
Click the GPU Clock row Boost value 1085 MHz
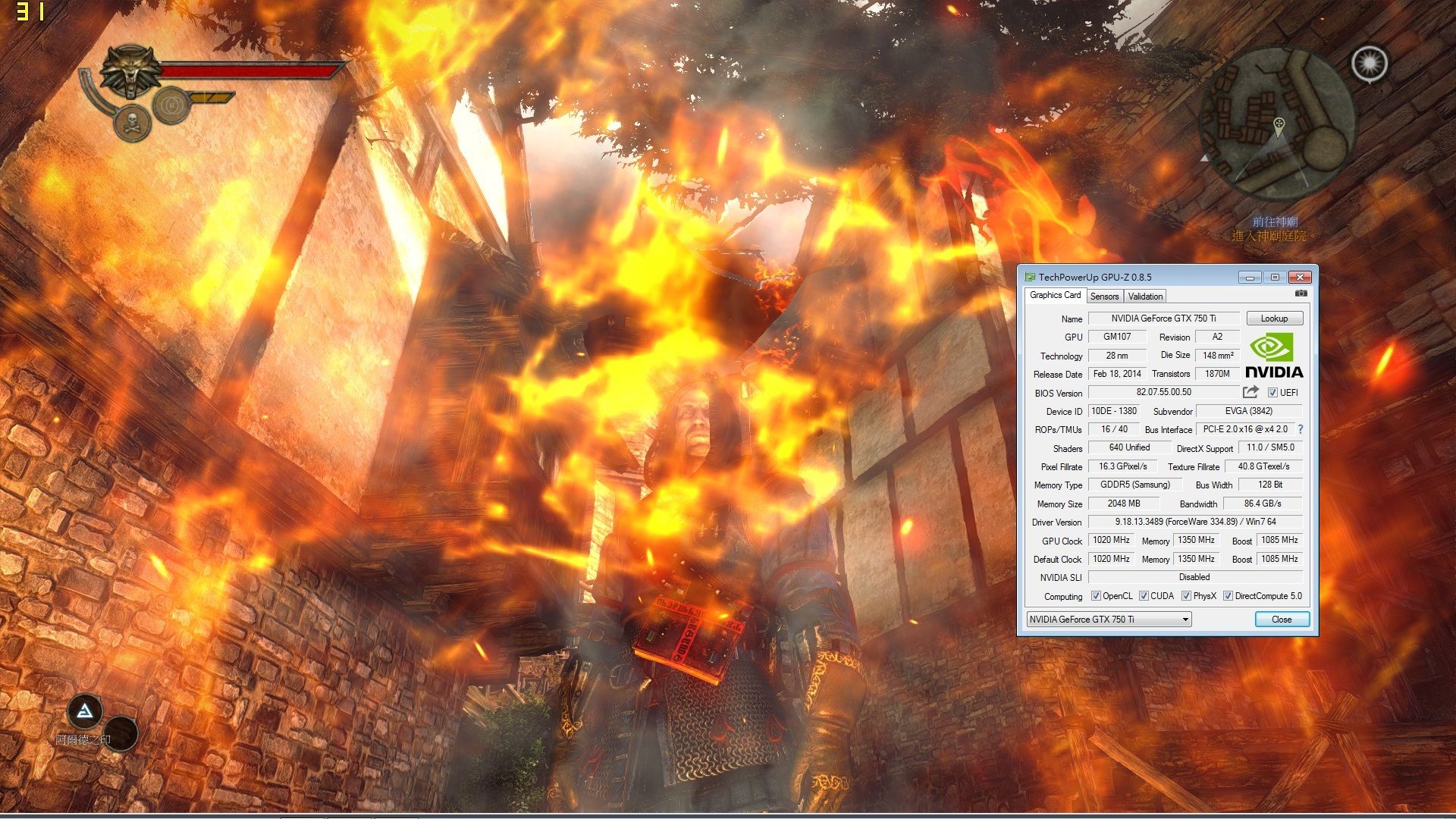(x=1279, y=540)
